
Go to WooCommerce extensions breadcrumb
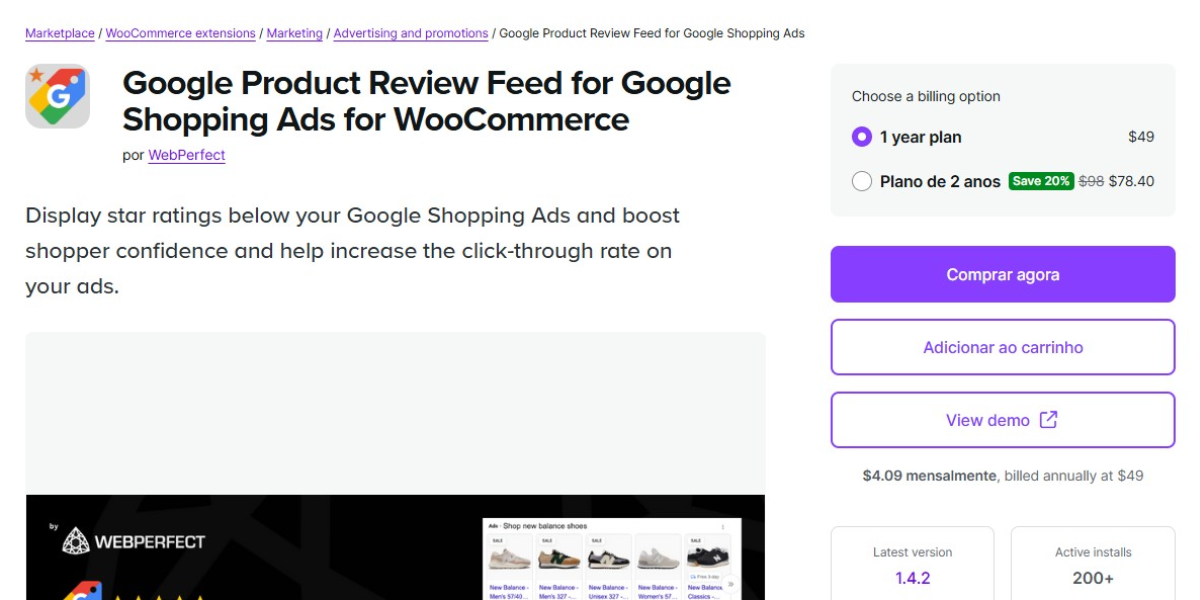point(181,33)
